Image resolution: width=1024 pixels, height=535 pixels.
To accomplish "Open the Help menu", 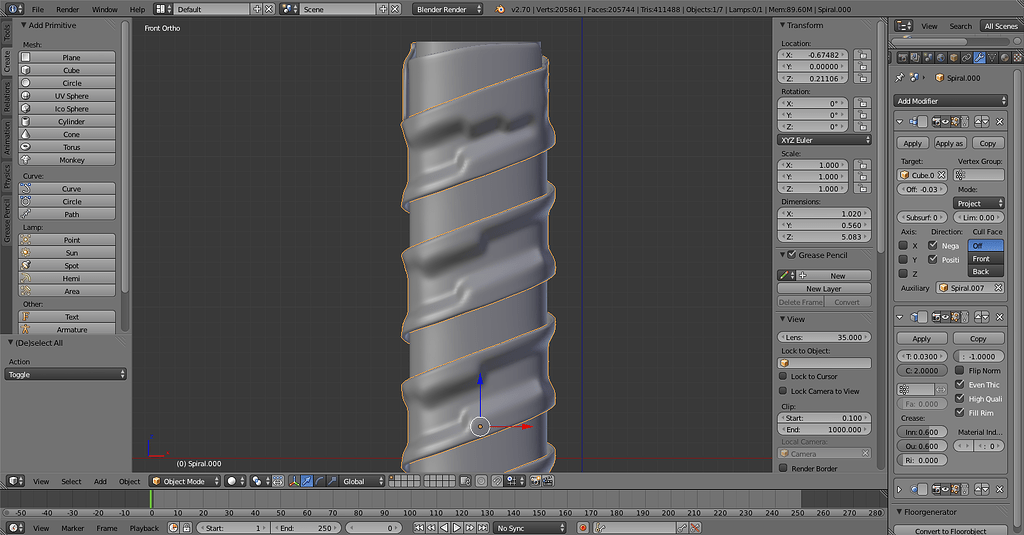I will (137, 9).
